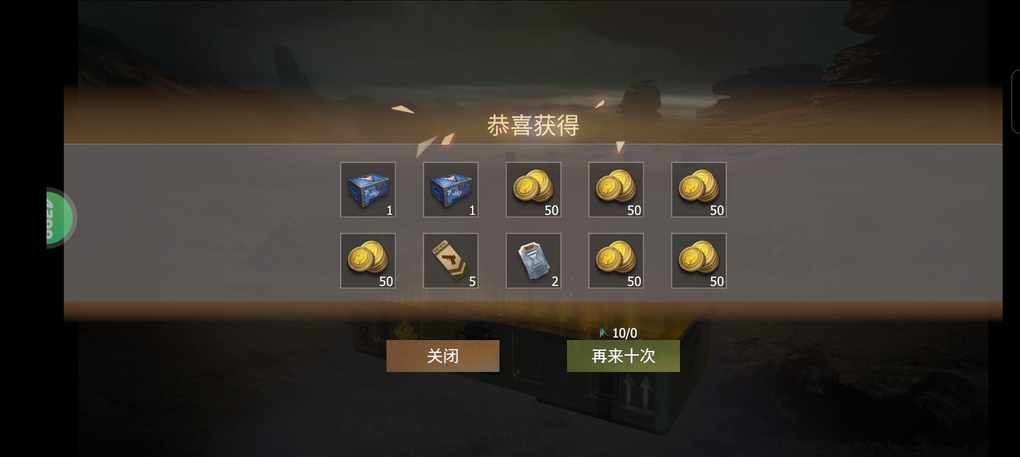1020x457 pixels.
Task: Pull the side panel handle on right edge
Action: coord(1016,101)
